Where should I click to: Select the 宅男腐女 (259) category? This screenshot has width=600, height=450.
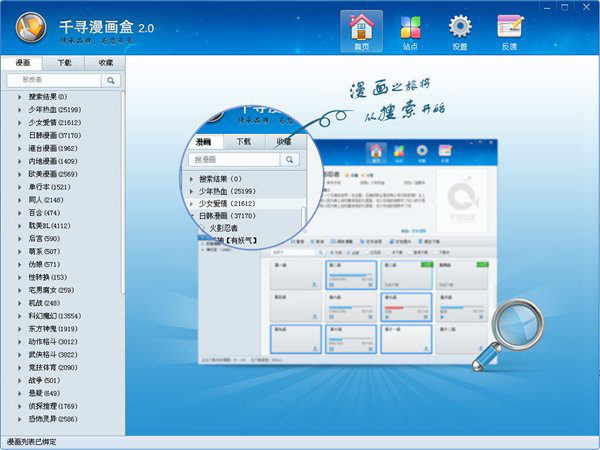51,290
